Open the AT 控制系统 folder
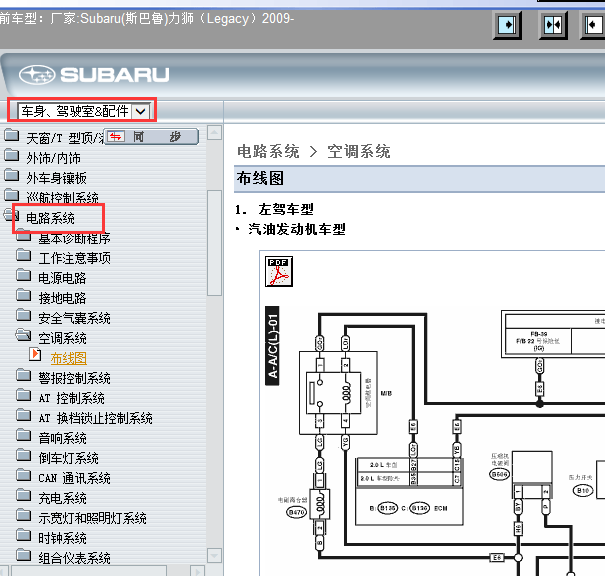Screen dimensions: 605x576 (71, 398)
